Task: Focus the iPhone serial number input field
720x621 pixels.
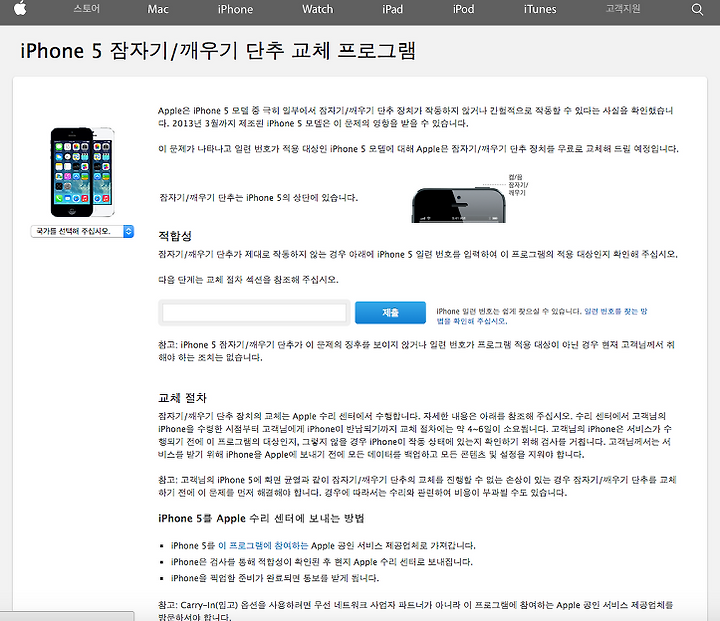Action: click(254, 313)
